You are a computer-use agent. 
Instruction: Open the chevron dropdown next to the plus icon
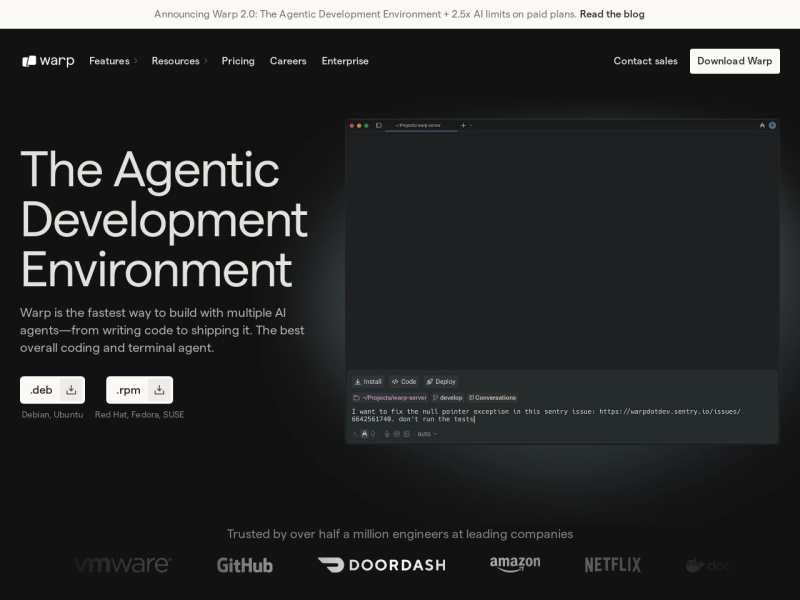point(470,126)
